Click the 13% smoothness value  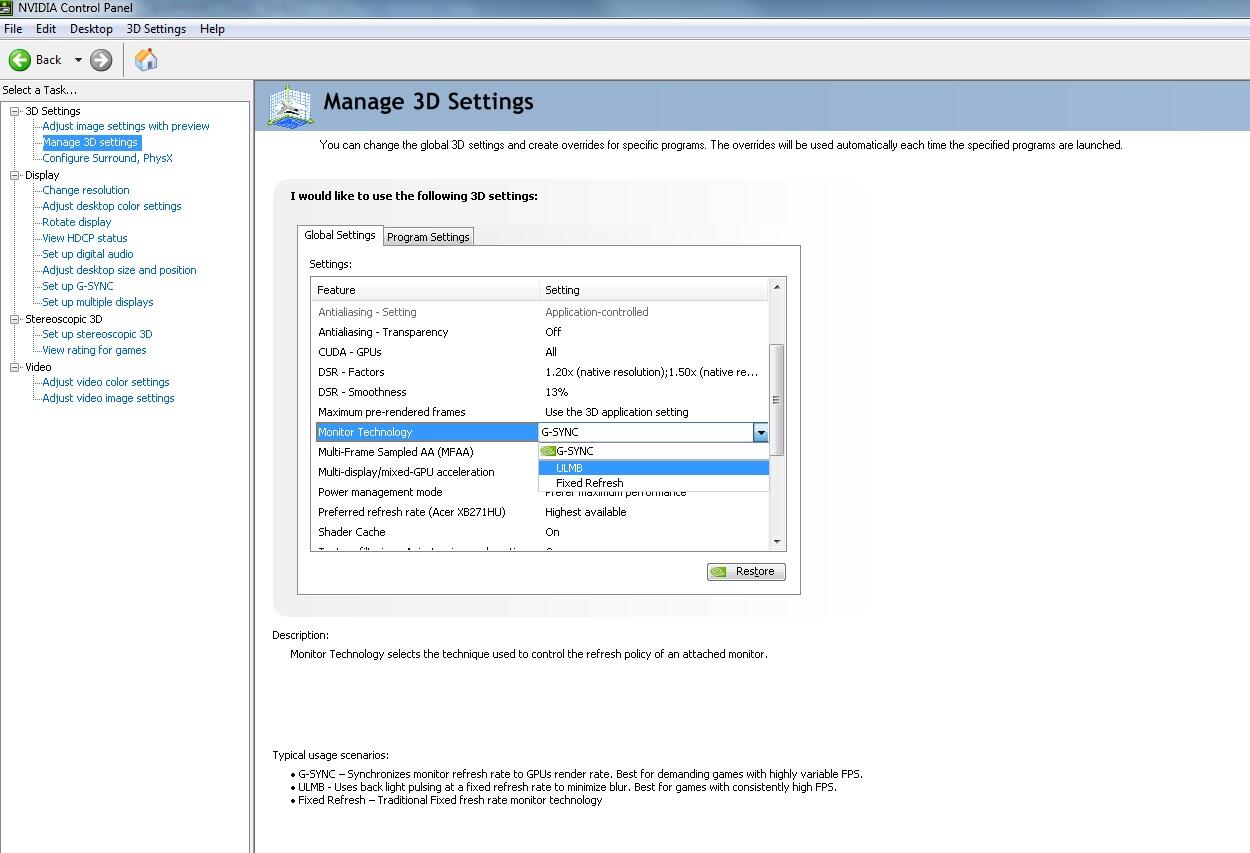[x=556, y=392]
